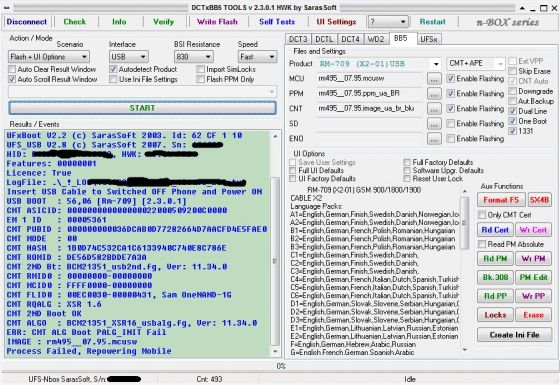Viewport: 560px width, 385px height.
Task: Enable Full Factory Defaults
Action: [407, 162]
